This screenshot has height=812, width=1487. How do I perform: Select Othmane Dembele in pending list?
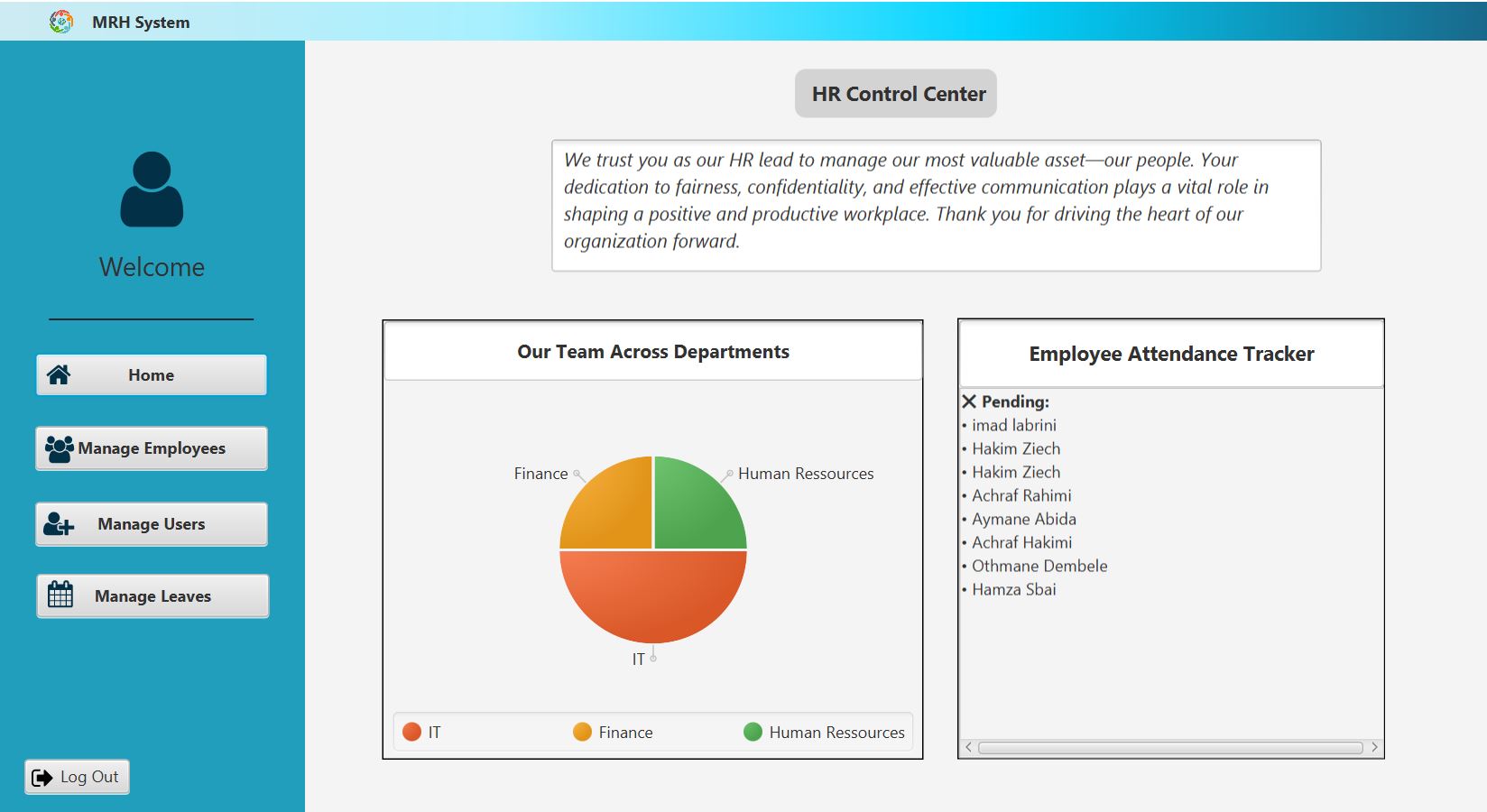[1039, 566]
